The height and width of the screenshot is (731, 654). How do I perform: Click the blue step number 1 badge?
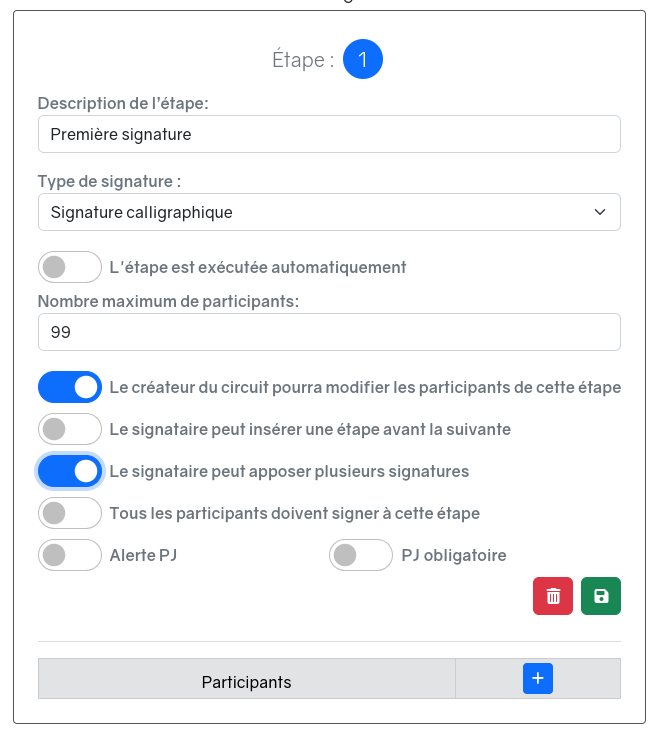point(363,60)
